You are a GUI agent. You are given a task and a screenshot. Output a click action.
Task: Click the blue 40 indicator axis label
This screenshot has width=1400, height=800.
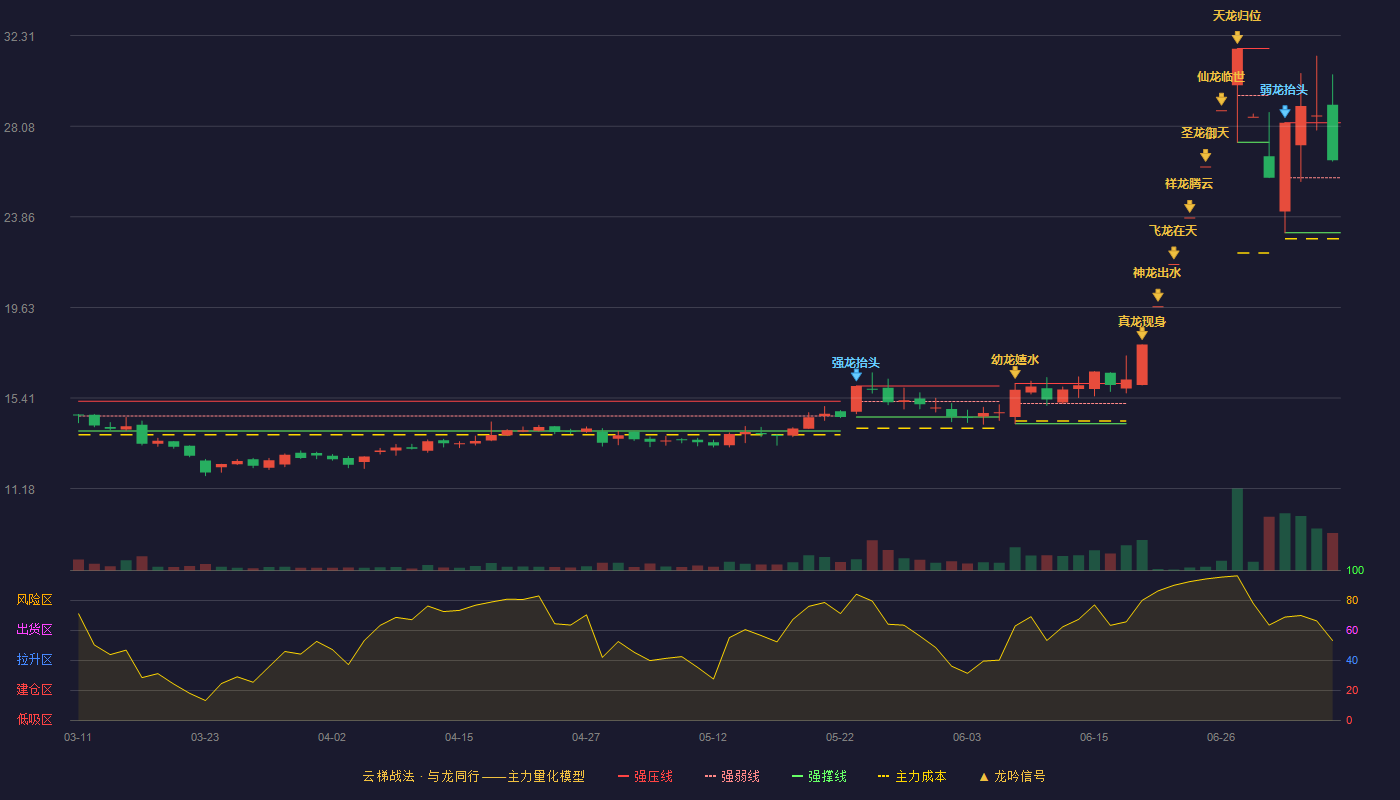coord(1352,660)
